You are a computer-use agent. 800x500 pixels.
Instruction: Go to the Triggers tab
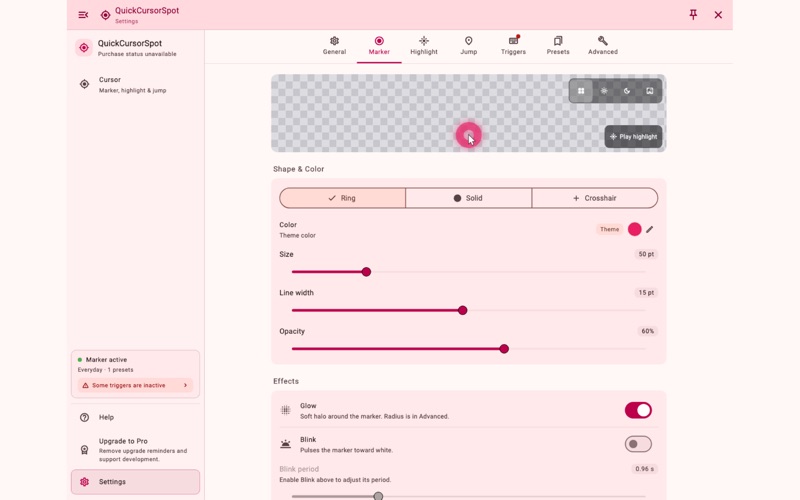pos(513,45)
